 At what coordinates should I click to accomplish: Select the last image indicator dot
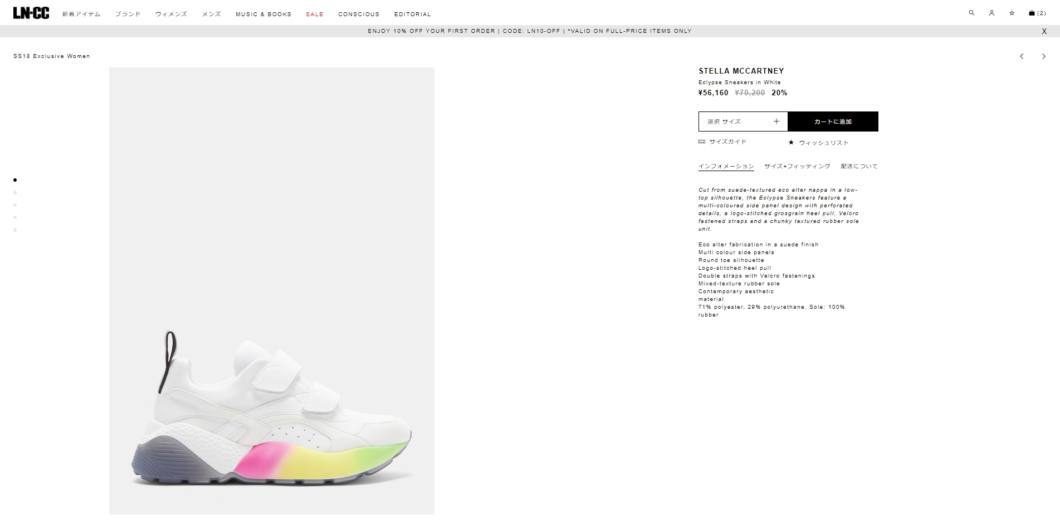tap(15, 230)
